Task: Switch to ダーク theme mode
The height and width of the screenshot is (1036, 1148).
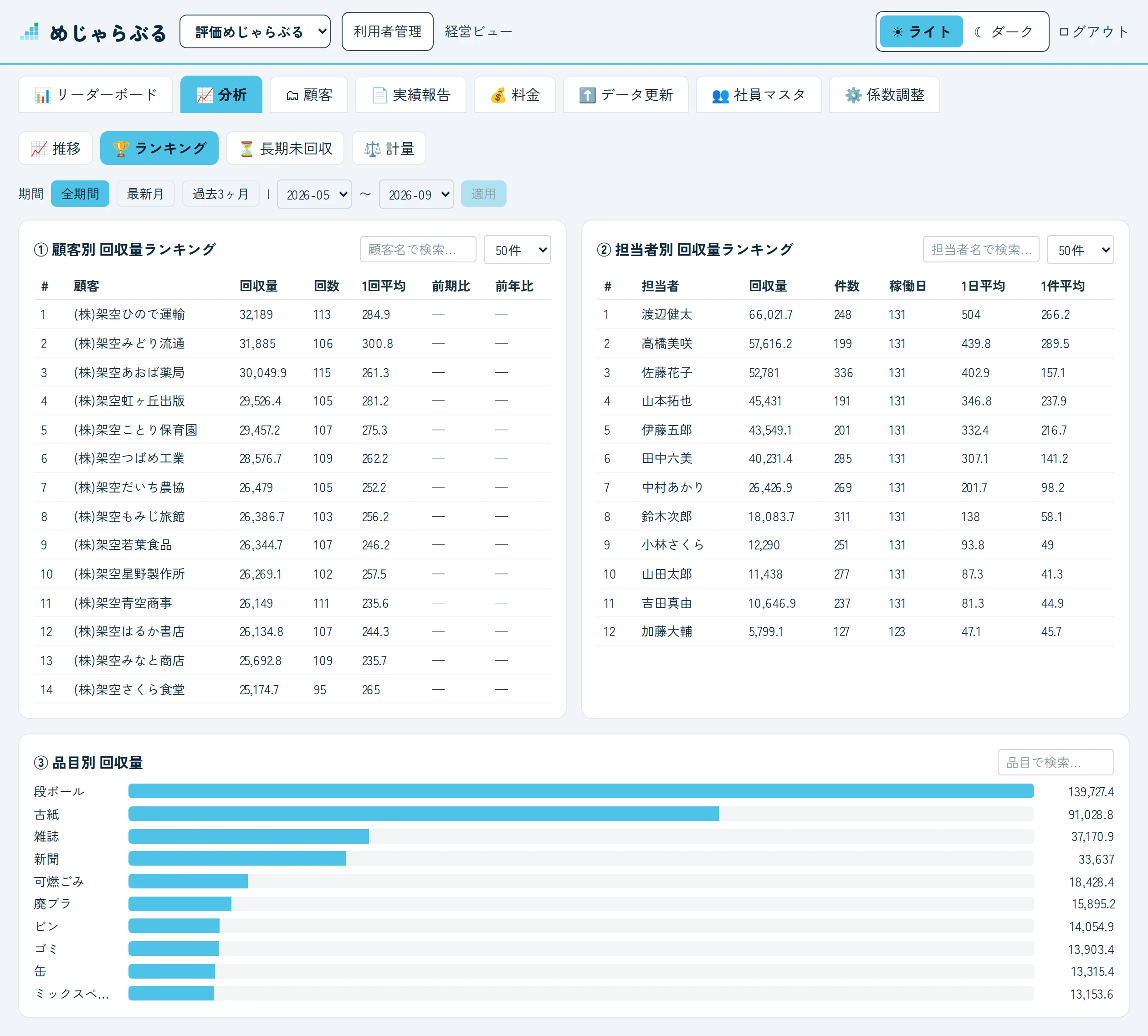Action: point(1004,32)
